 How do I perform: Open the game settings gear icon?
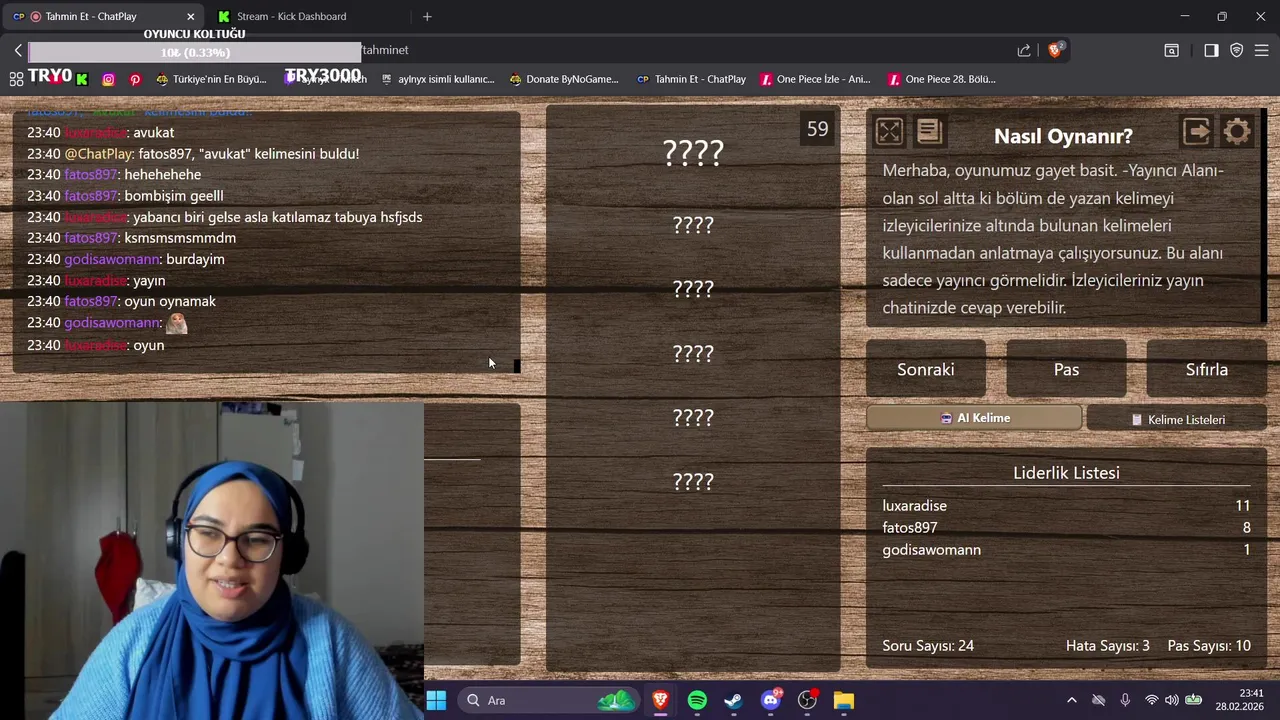(1237, 132)
